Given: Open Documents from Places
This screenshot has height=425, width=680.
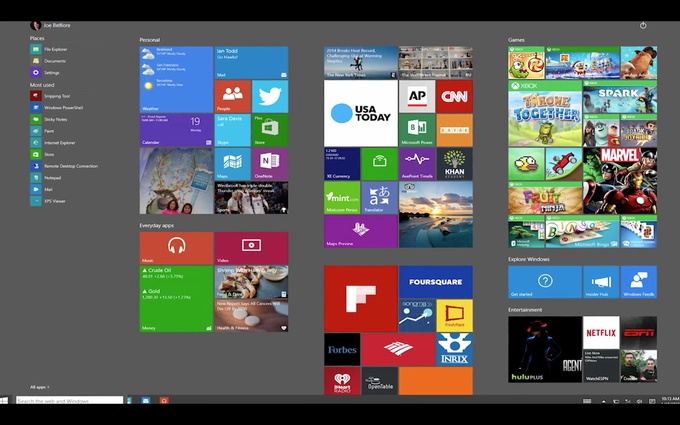Looking at the screenshot, I should (x=48, y=61).
